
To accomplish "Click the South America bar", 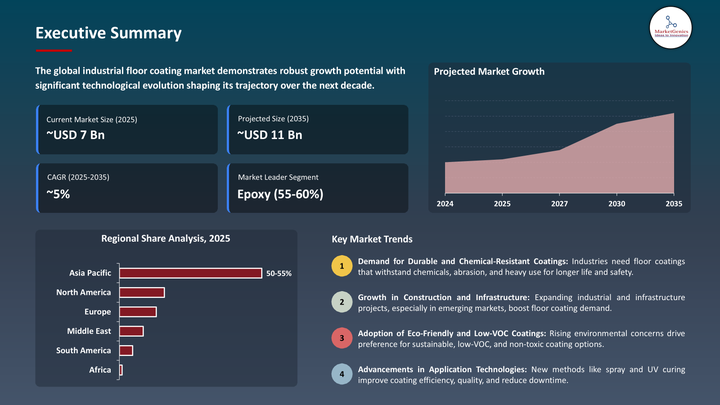I will 126,351.
